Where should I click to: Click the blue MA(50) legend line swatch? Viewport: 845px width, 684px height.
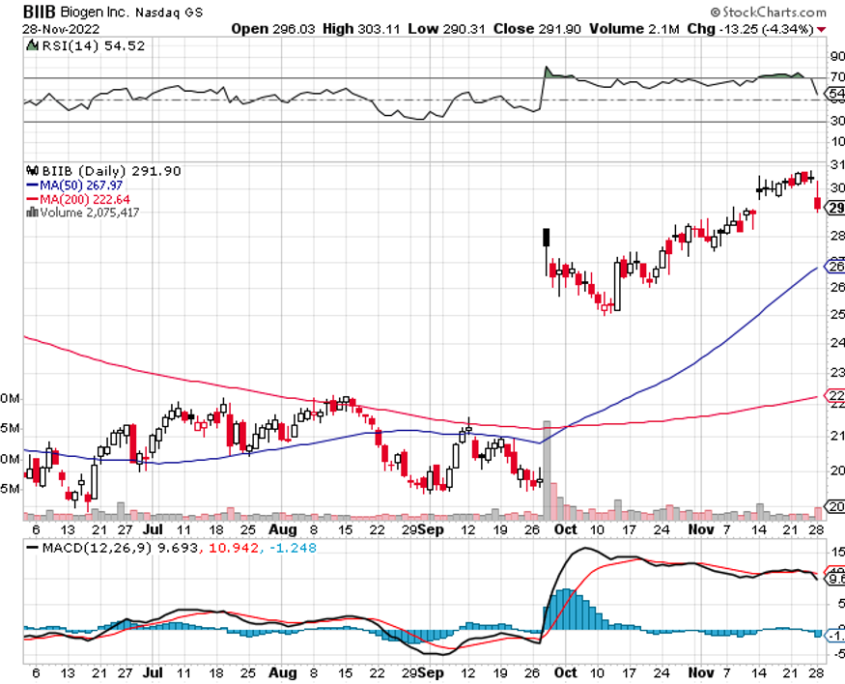coord(31,185)
